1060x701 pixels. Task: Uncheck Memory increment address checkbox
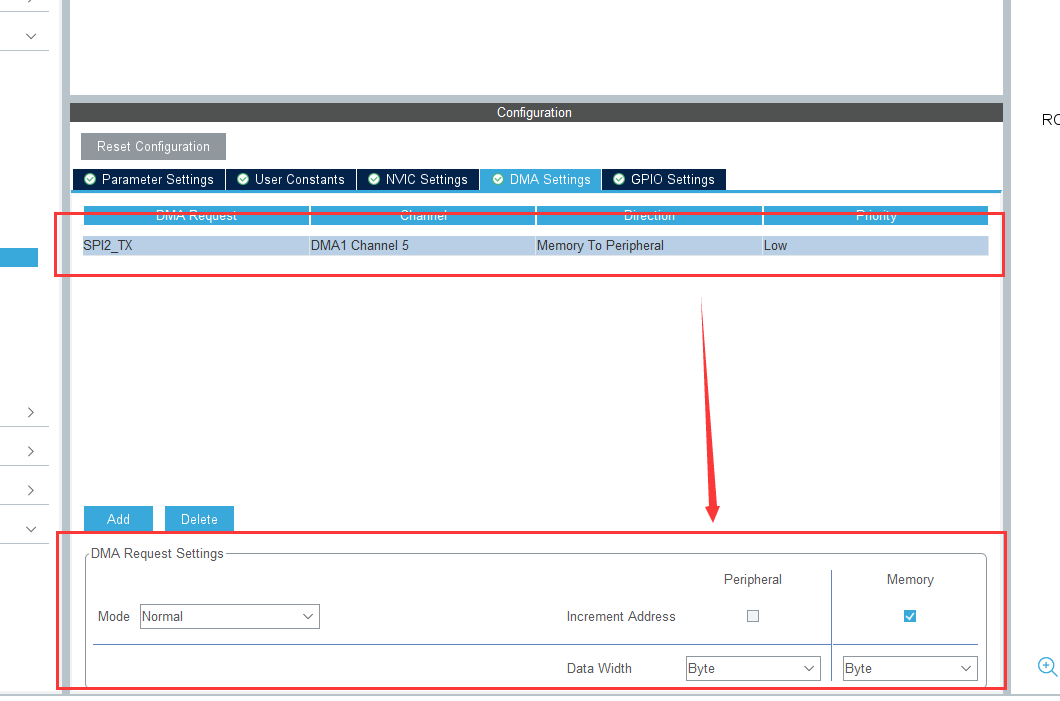[x=910, y=616]
